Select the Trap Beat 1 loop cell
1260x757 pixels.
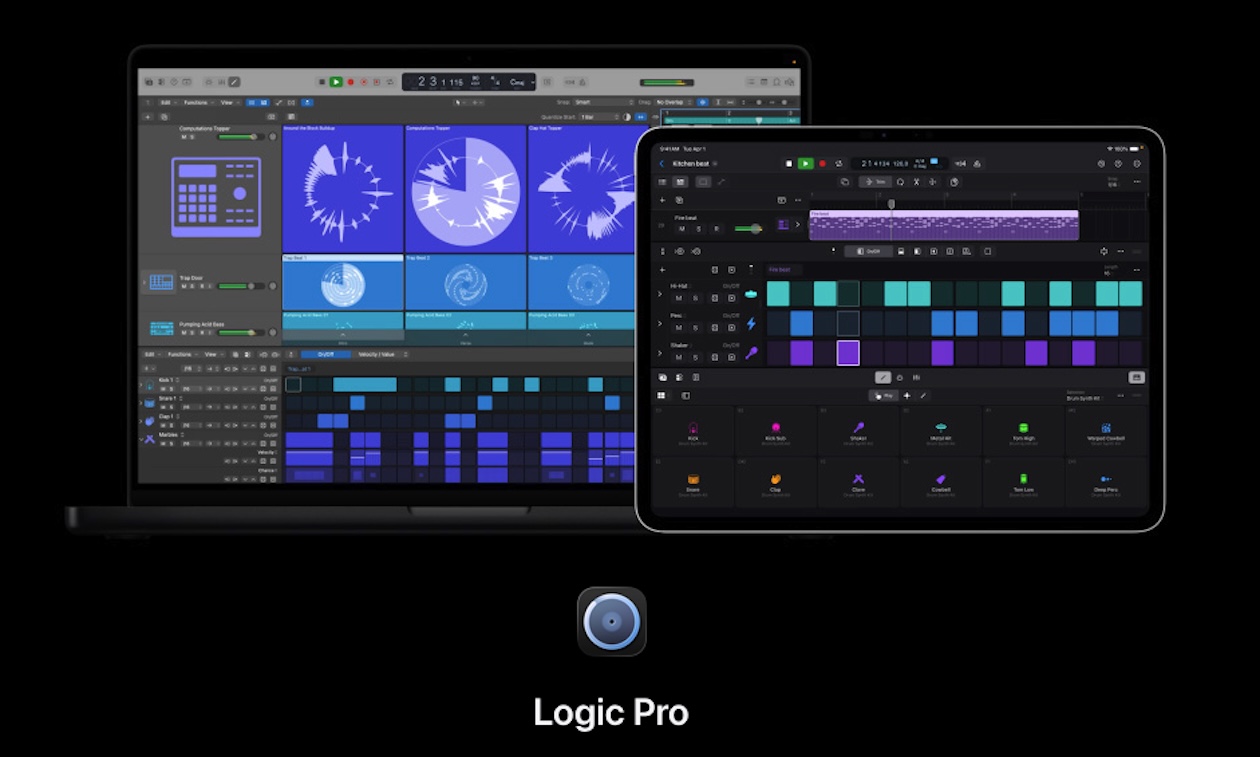tap(343, 282)
